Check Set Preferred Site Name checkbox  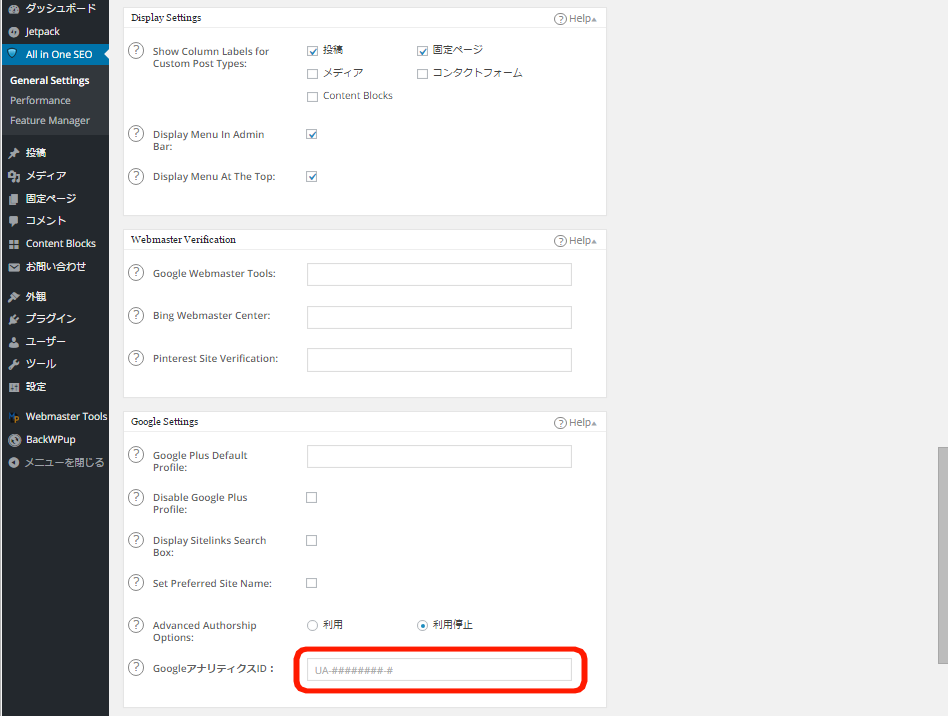(x=311, y=583)
